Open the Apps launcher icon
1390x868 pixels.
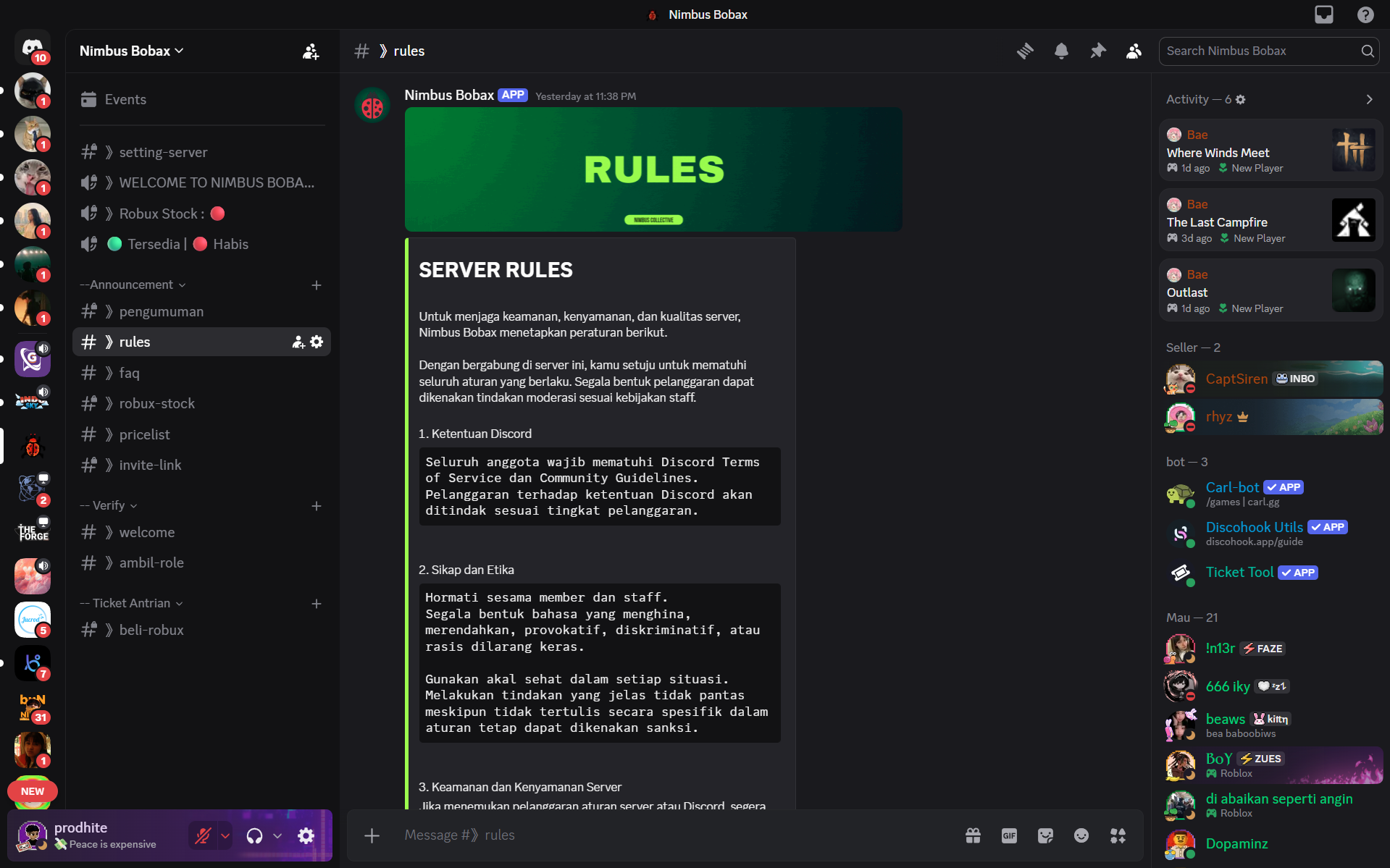pyautogui.click(x=1118, y=835)
